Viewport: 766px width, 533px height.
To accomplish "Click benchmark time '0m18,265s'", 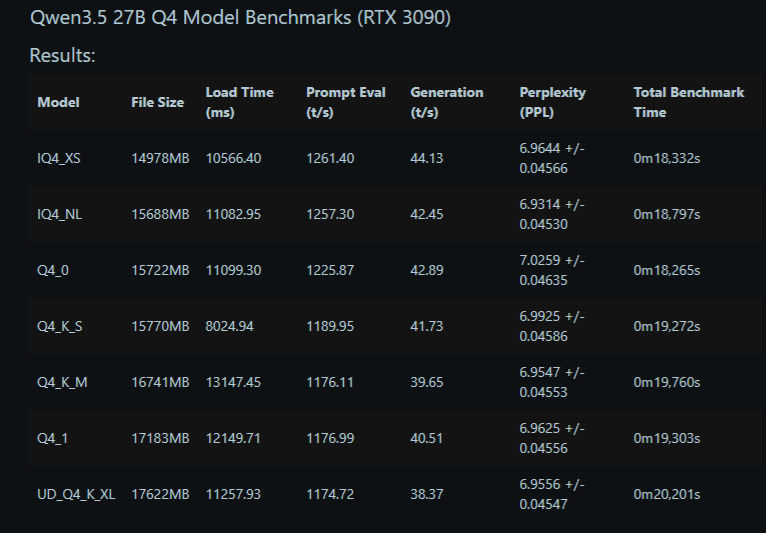I will [x=666, y=270].
